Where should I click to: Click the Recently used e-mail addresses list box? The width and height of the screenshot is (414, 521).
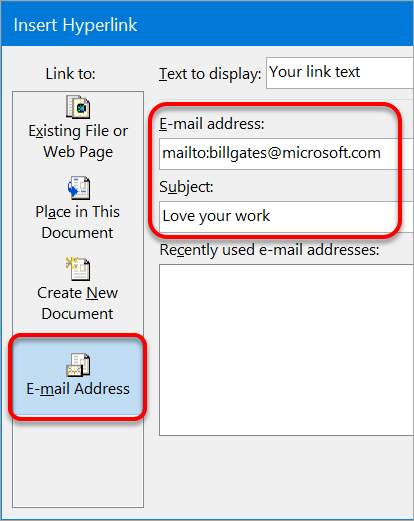point(287,350)
